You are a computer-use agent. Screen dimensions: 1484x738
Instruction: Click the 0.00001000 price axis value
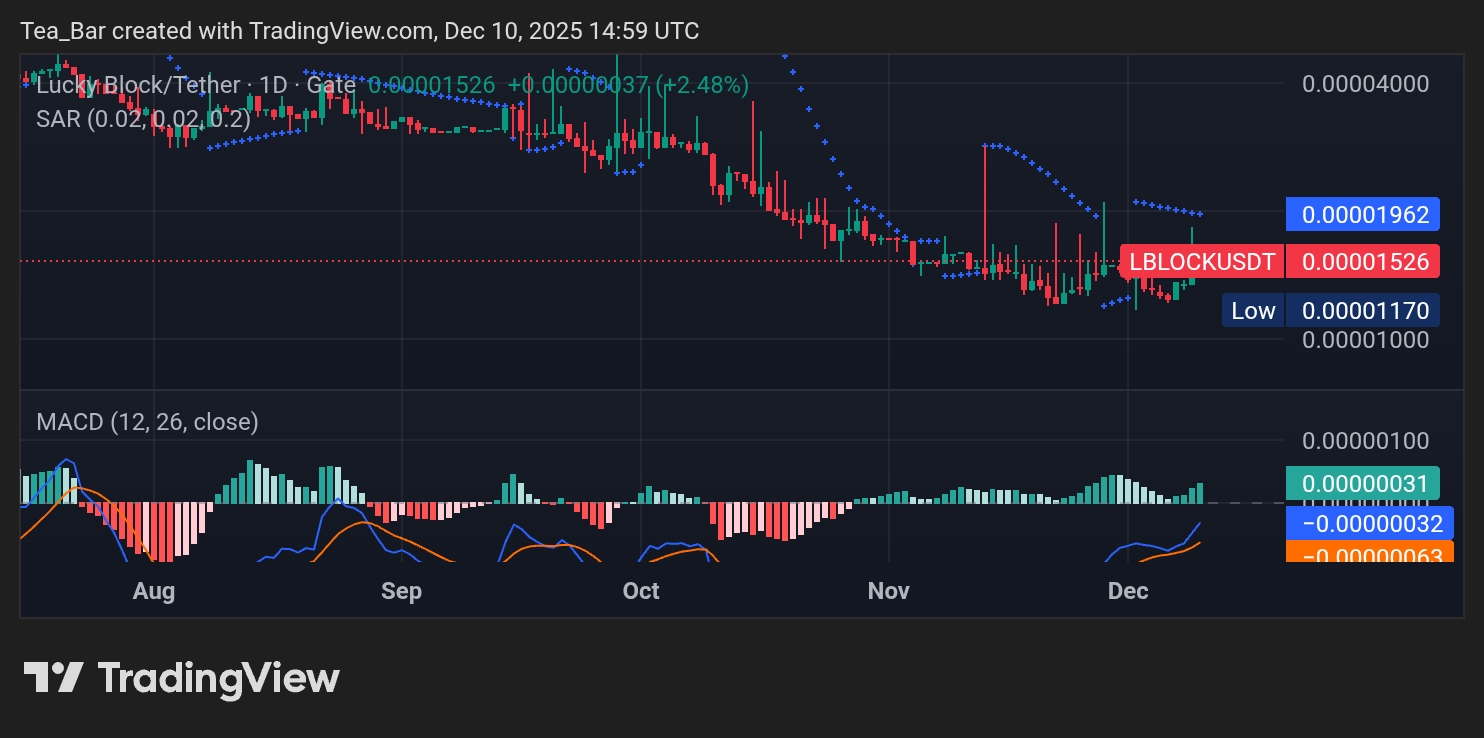[1365, 339]
